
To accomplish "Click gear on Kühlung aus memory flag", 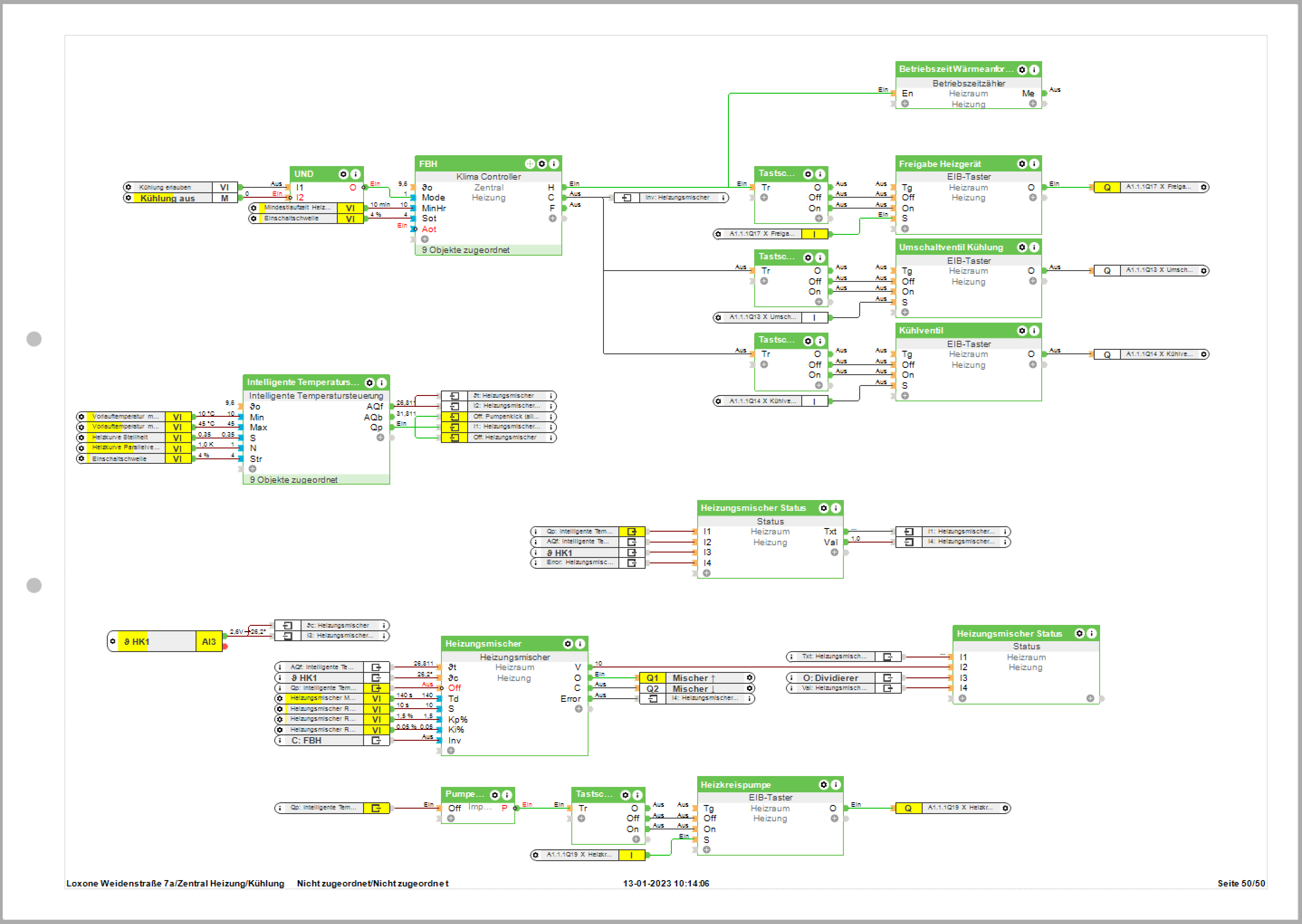I will [128, 198].
